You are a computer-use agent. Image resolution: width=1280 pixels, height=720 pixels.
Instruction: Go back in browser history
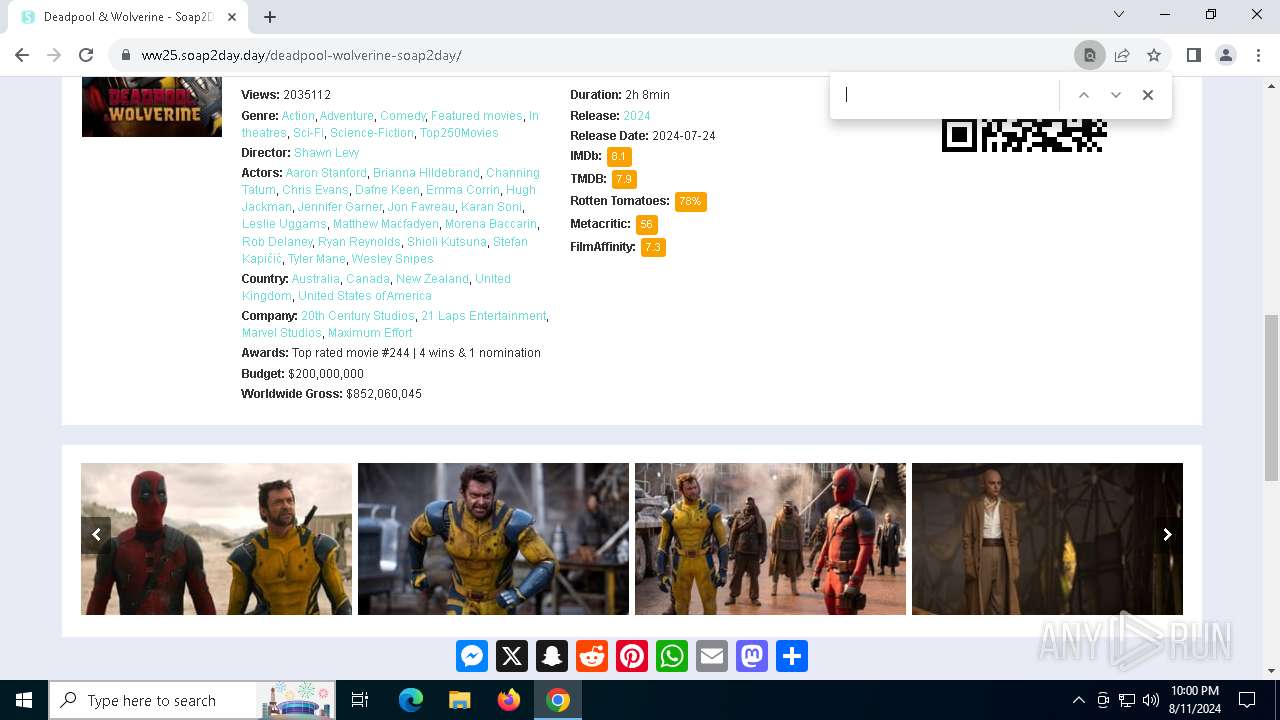point(22,55)
